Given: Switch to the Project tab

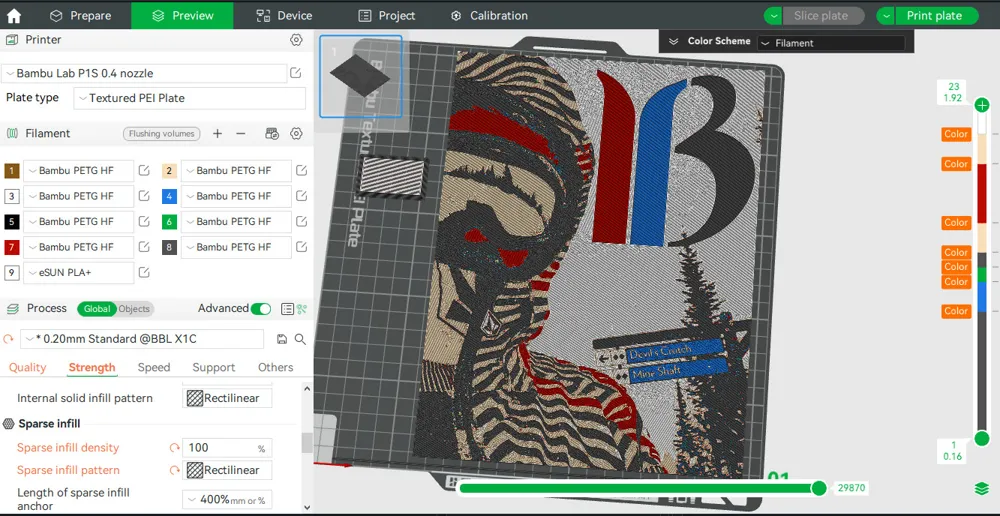Looking at the screenshot, I should point(386,15).
